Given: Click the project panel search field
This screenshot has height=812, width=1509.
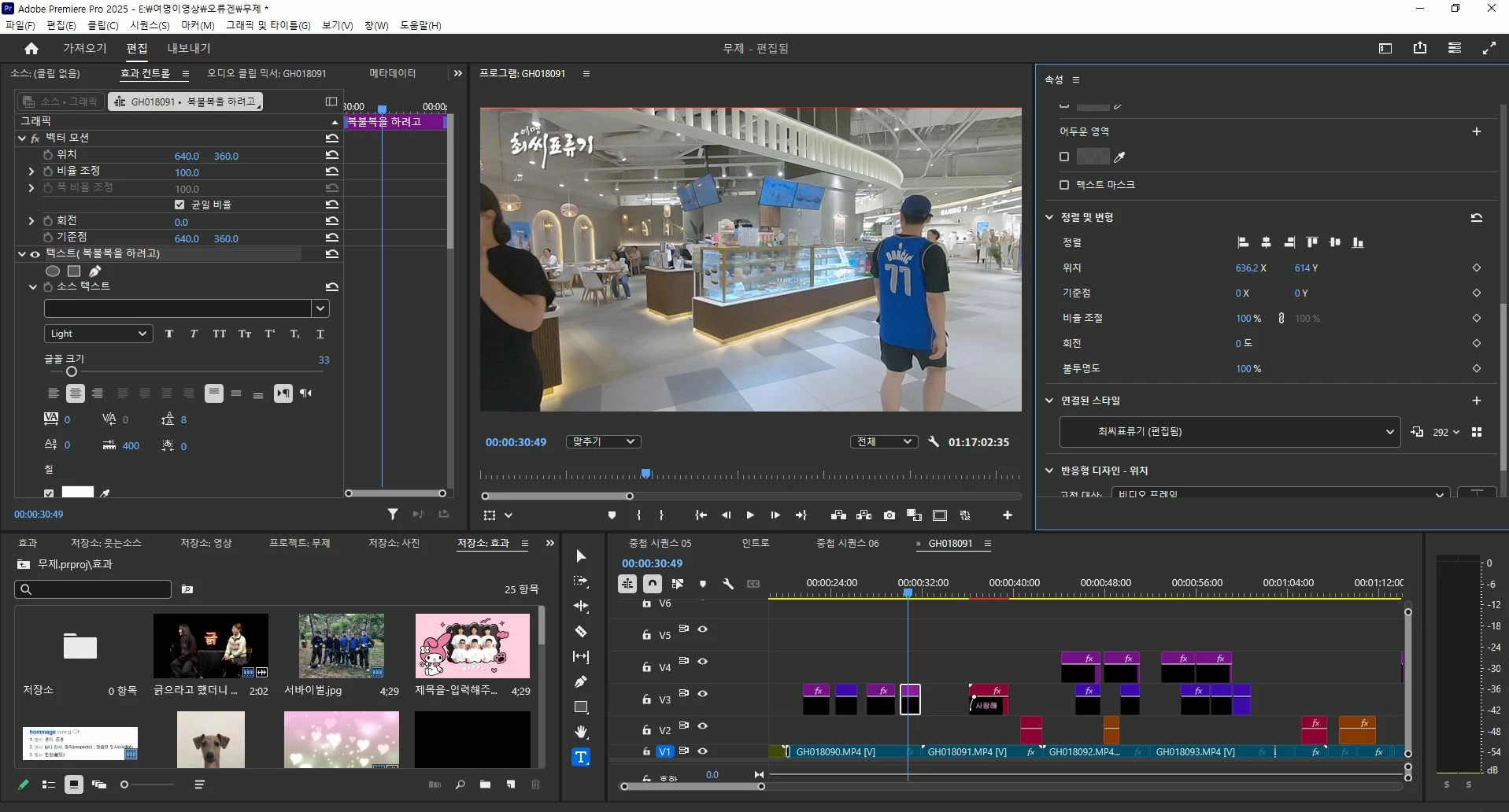Looking at the screenshot, I should (x=93, y=589).
